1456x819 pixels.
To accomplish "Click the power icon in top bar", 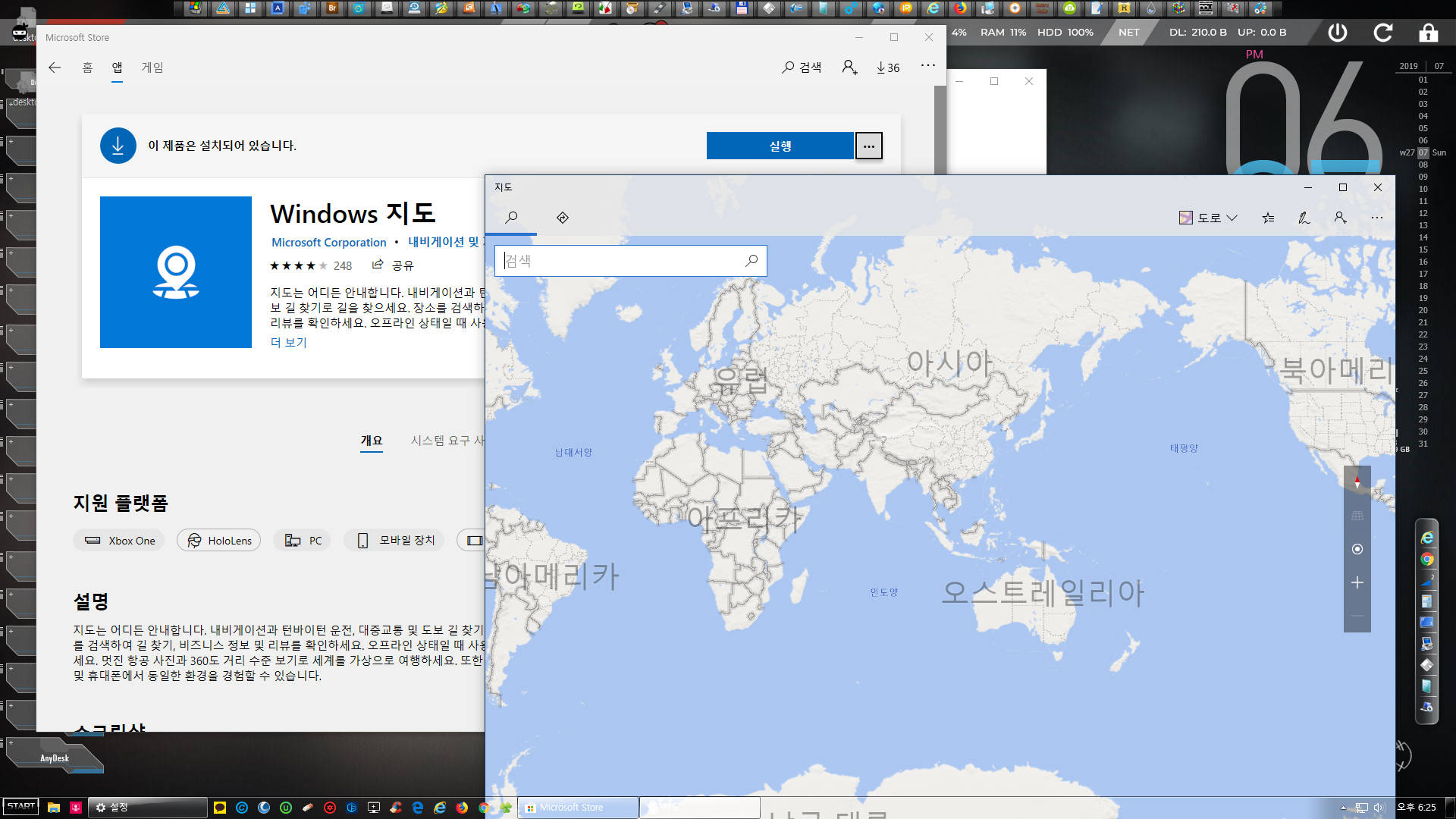I will pos(1337,33).
